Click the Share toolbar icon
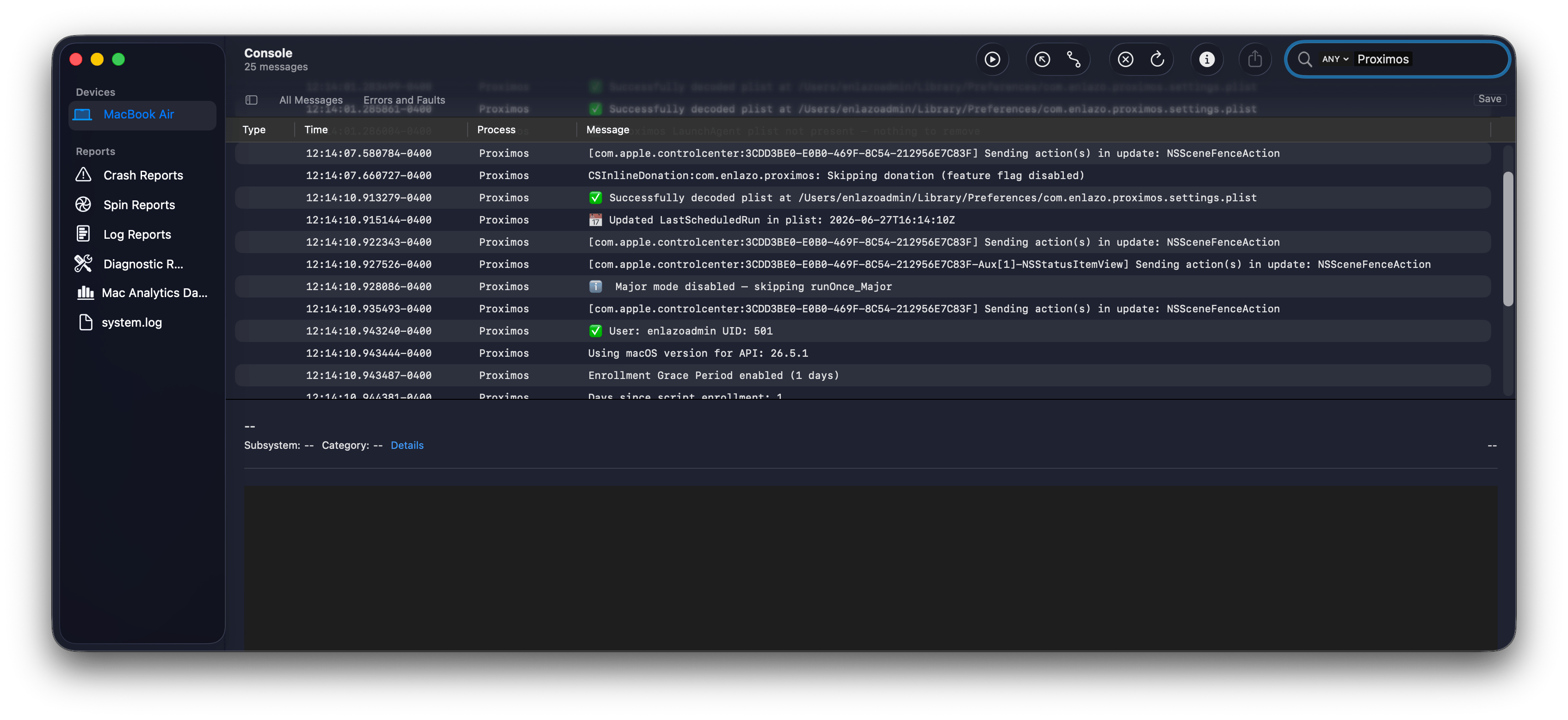This screenshot has height=720, width=1568. point(1254,59)
